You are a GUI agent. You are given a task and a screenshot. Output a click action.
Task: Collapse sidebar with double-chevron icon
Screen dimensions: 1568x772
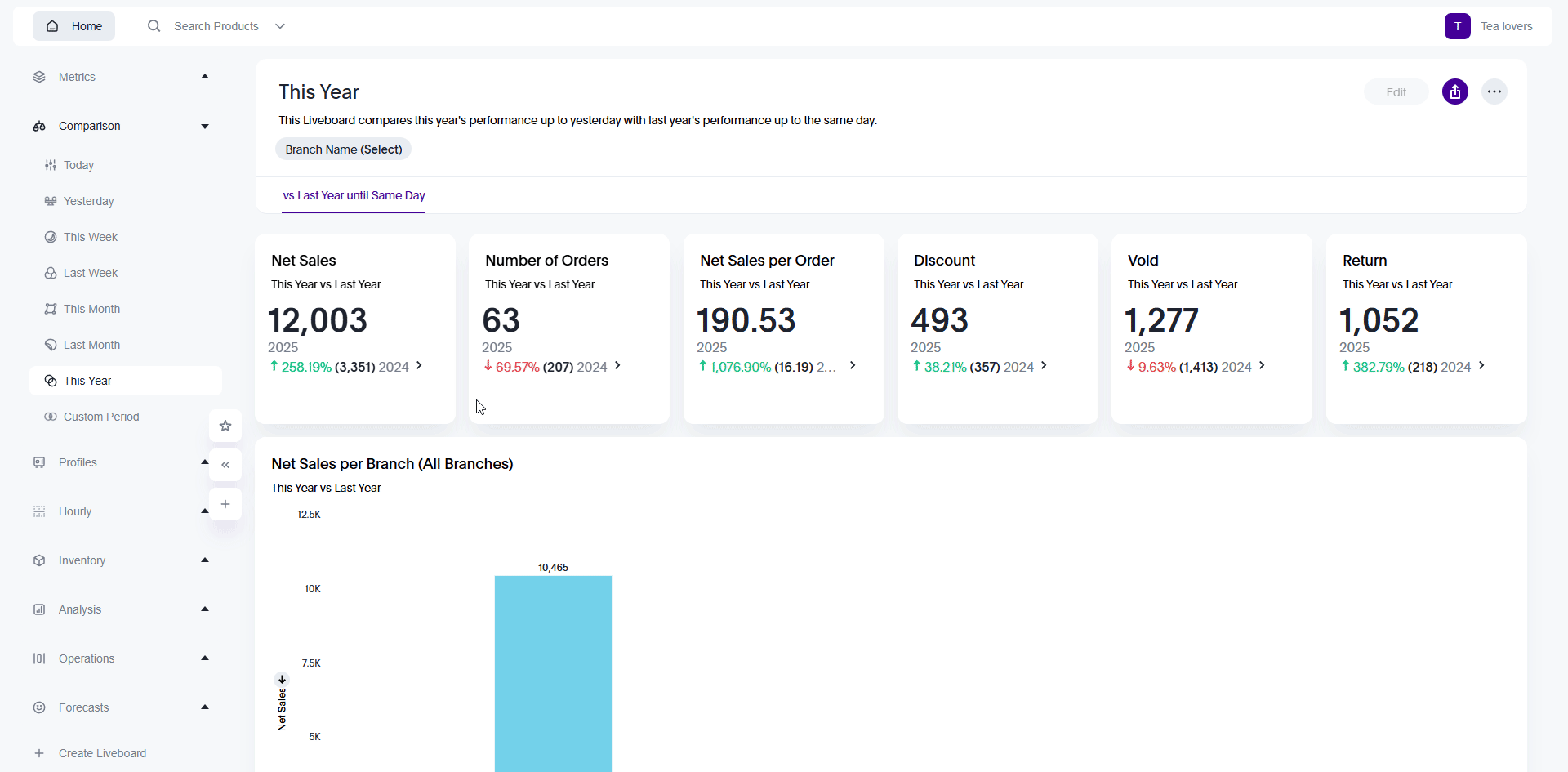tap(225, 465)
